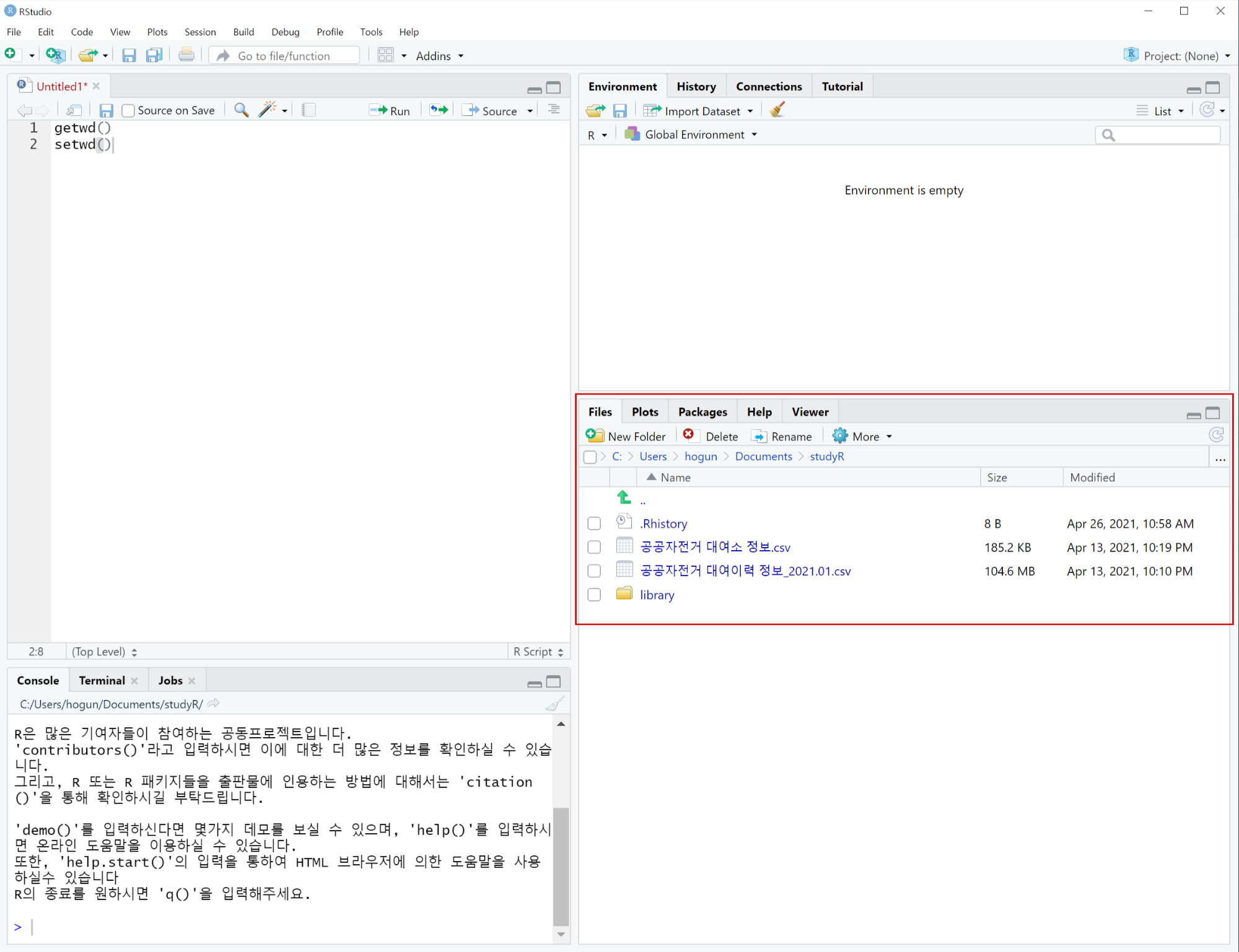This screenshot has width=1239, height=952.
Task: Click the clear environment broom icon
Action: click(777, 110)
